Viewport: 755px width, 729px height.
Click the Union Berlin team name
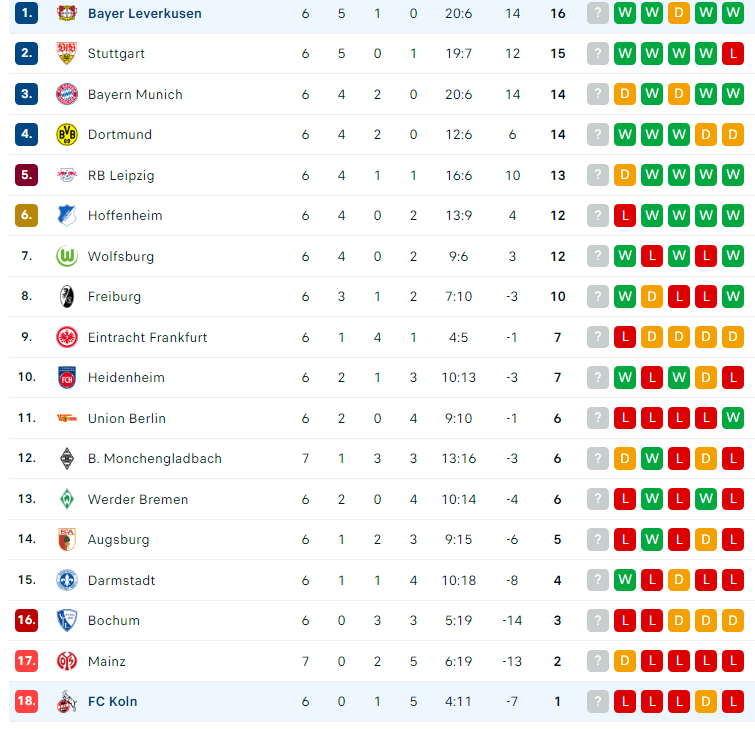point(127,418)
